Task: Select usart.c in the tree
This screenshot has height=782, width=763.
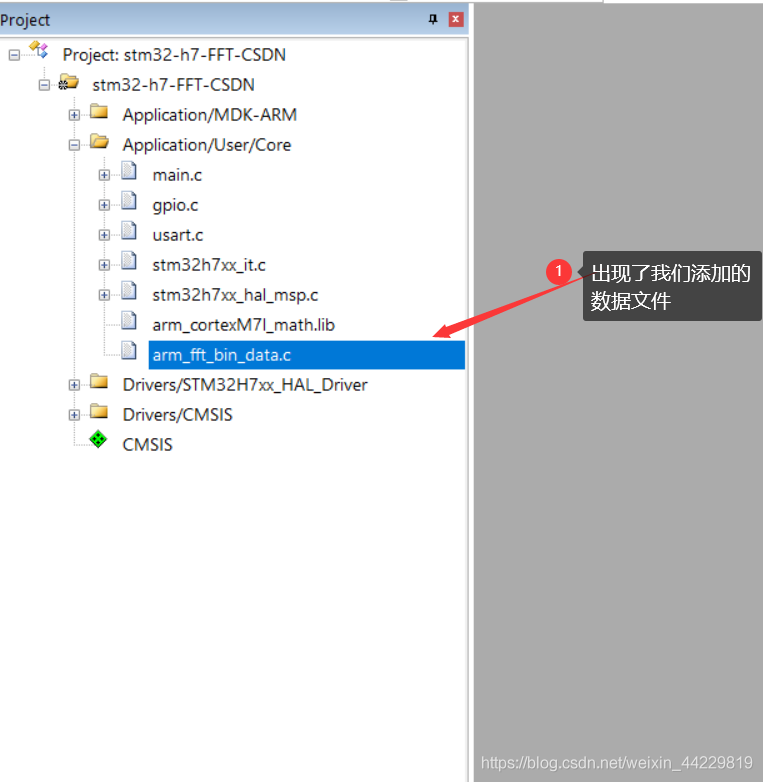Action: (178, 235)
